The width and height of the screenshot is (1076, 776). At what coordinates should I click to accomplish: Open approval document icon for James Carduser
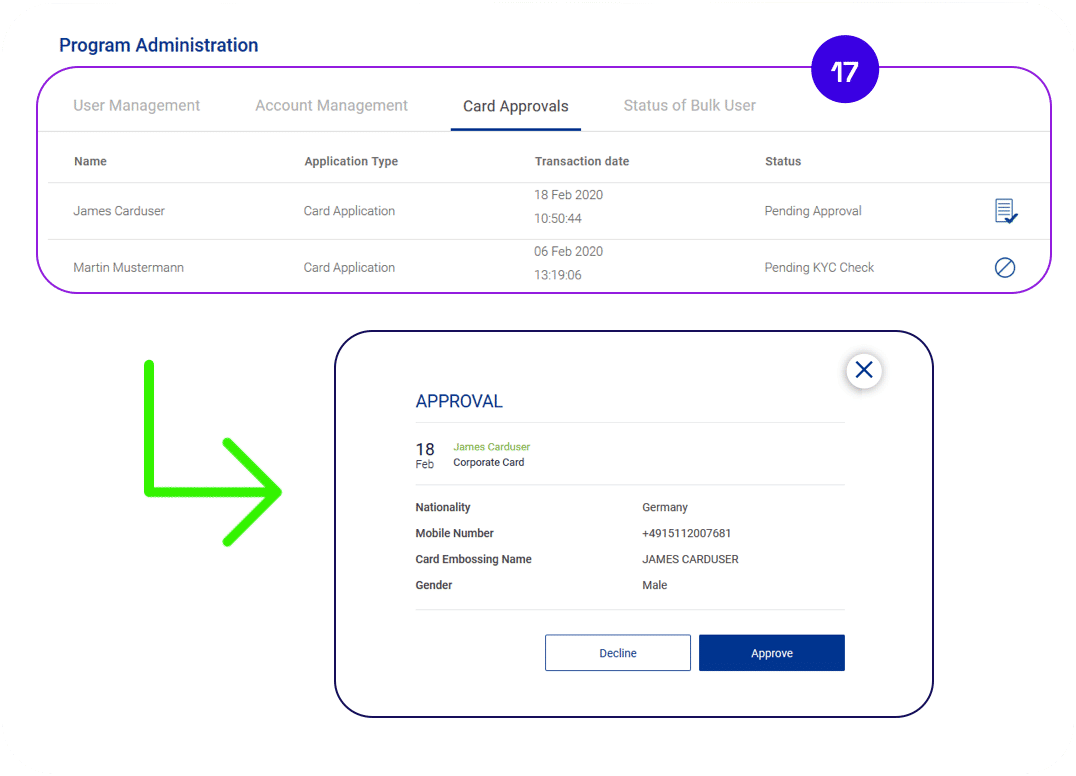pos(1006,211)
